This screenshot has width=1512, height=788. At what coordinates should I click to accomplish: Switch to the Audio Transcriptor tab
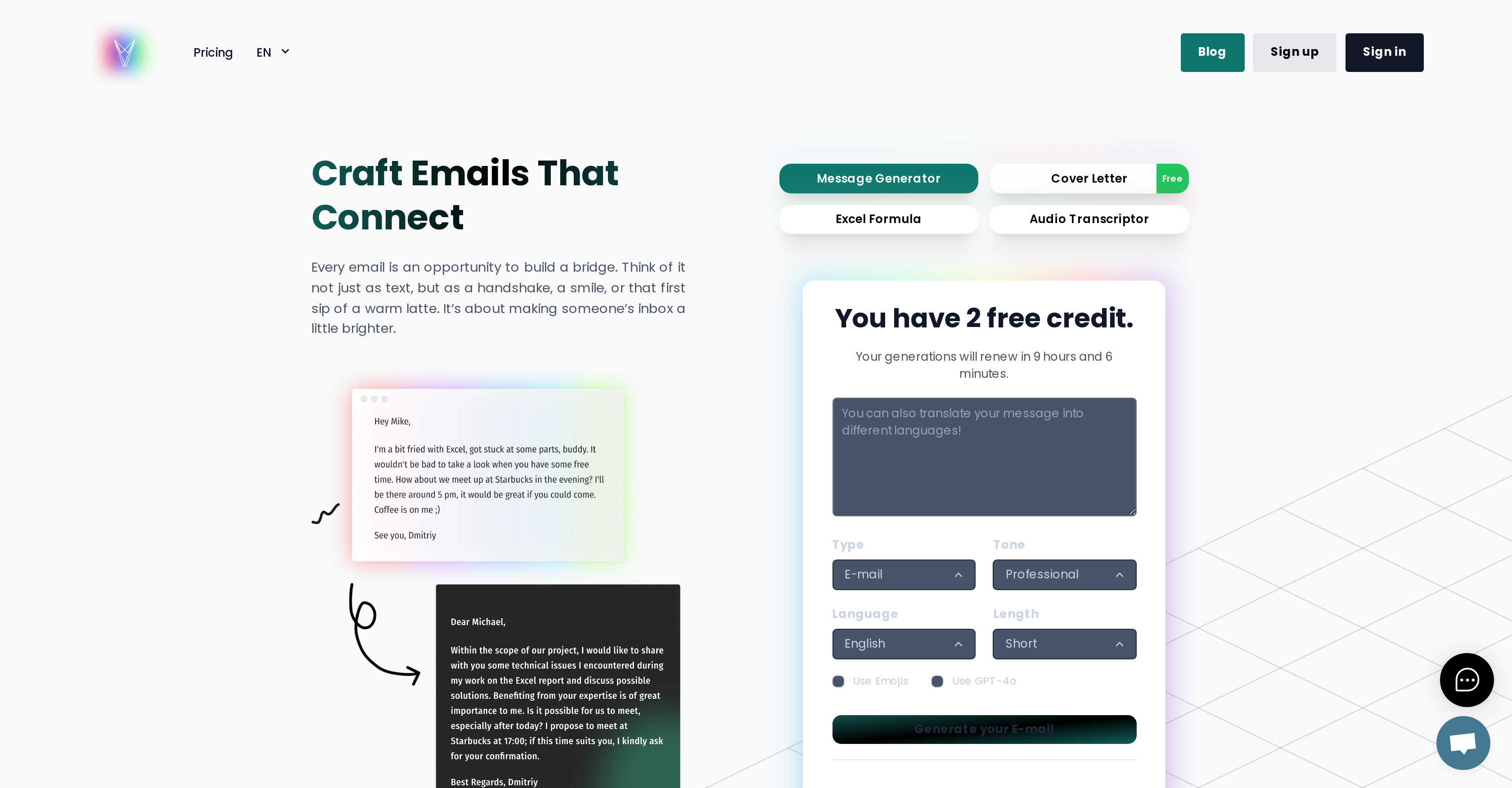pyautogui.click(x=1088, y=218)
